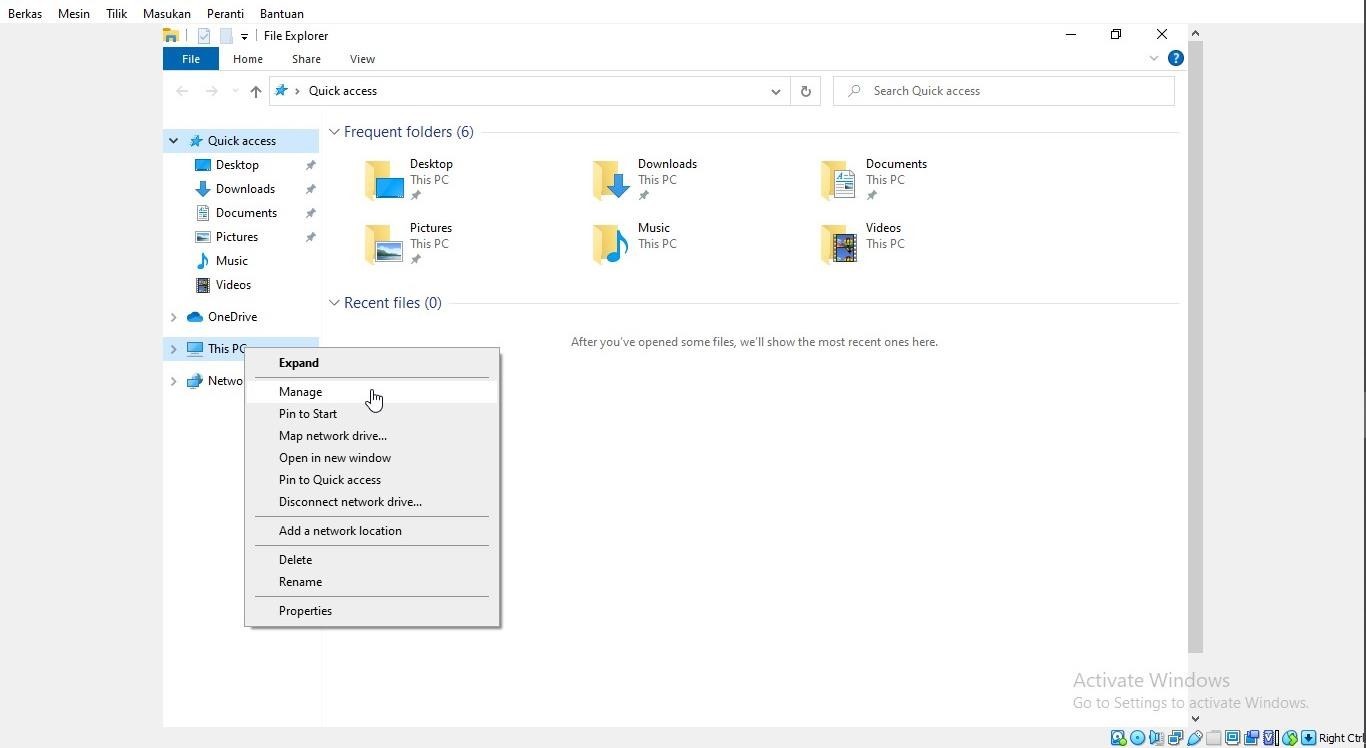This screenshot has height=748, width=1366.
Task: Open the Peranti menu
Action: 225,13
